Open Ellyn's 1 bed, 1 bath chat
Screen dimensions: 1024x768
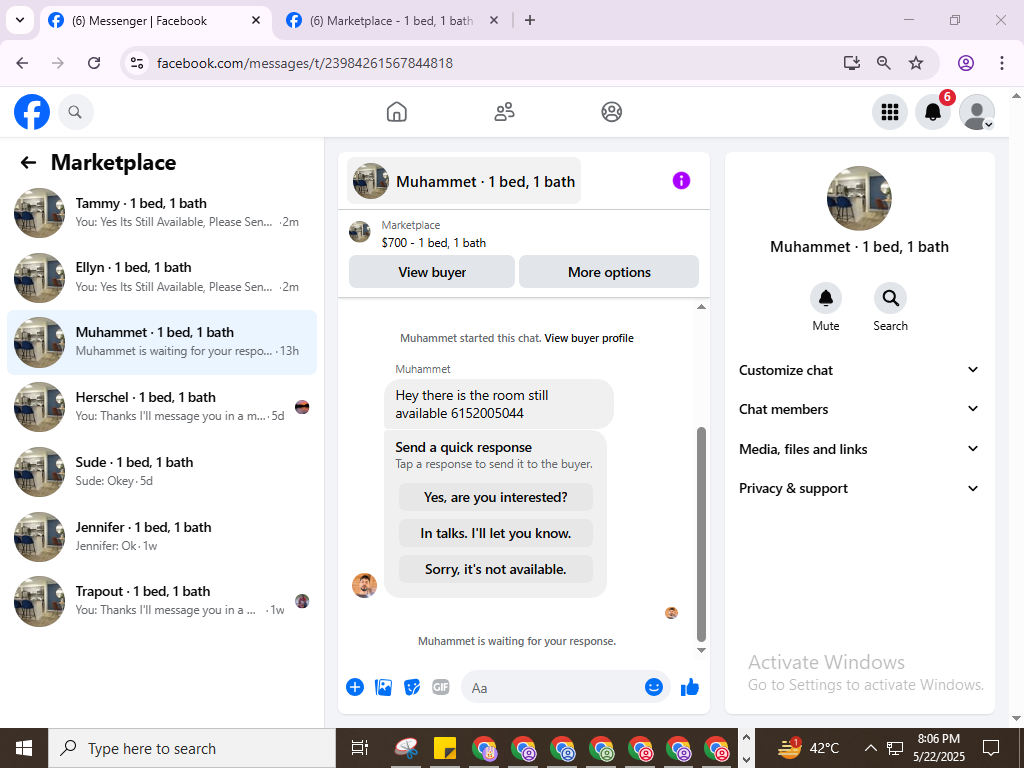[162, 278]
